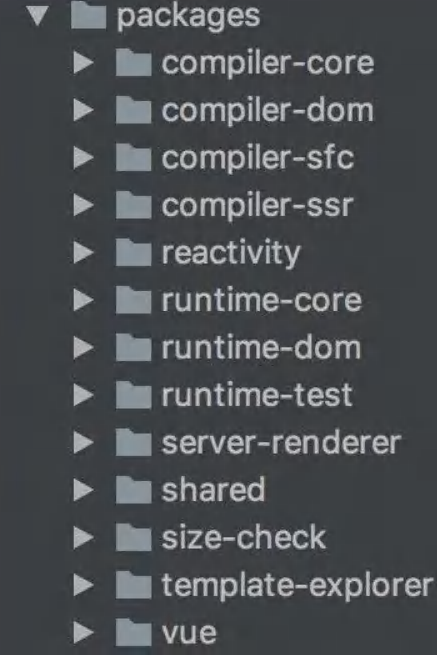Click the runtime-core folder icon
This screenshot has height=655, width=437.
pos(133,300)
